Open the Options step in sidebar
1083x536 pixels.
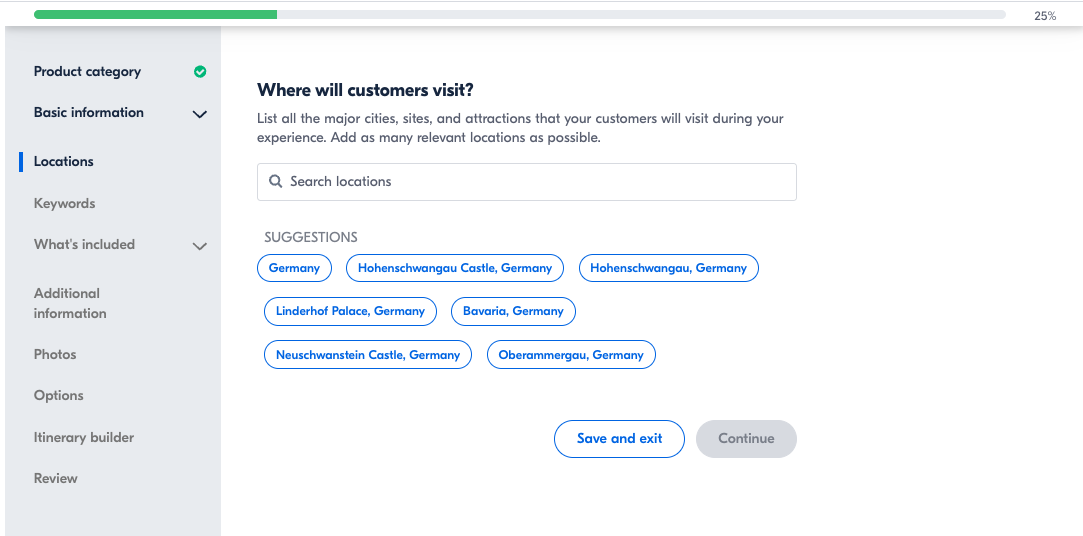(x=58, y=395)
